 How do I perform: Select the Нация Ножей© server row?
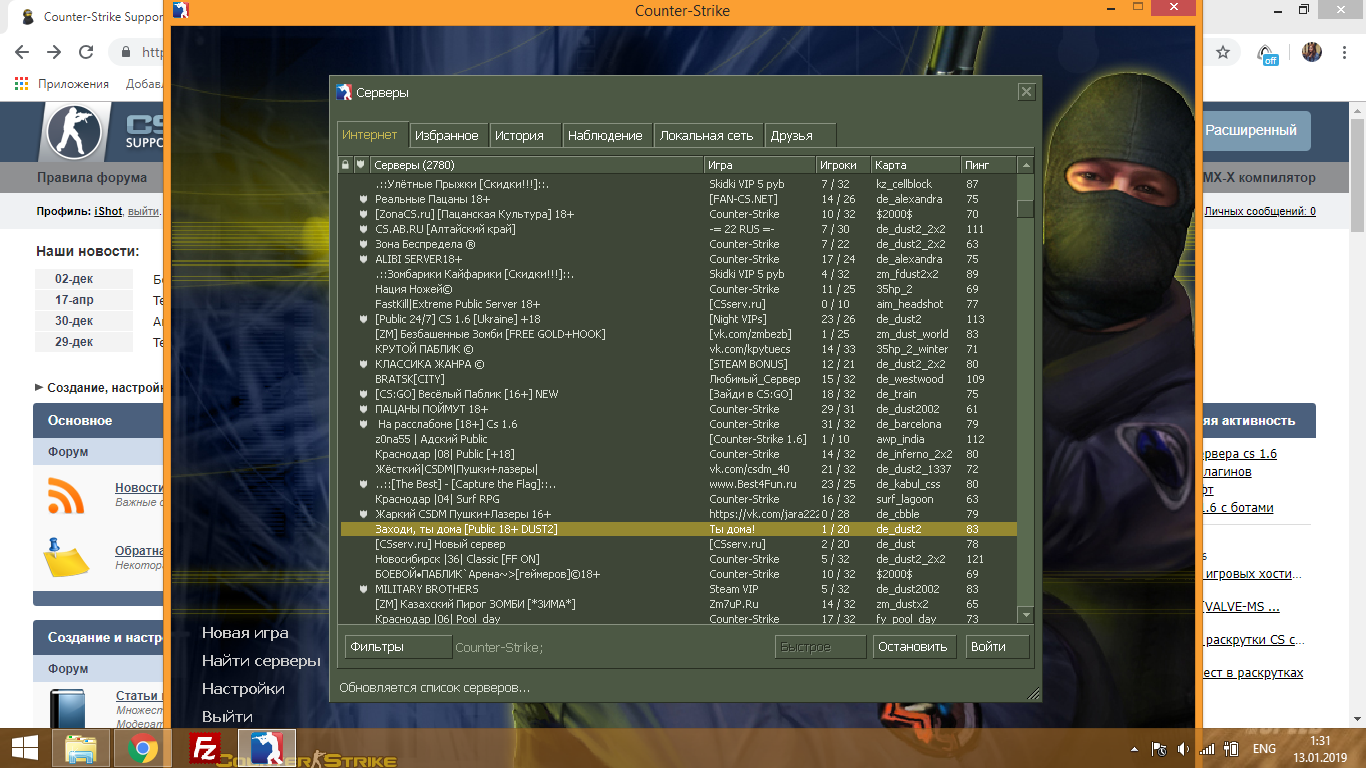679,289
